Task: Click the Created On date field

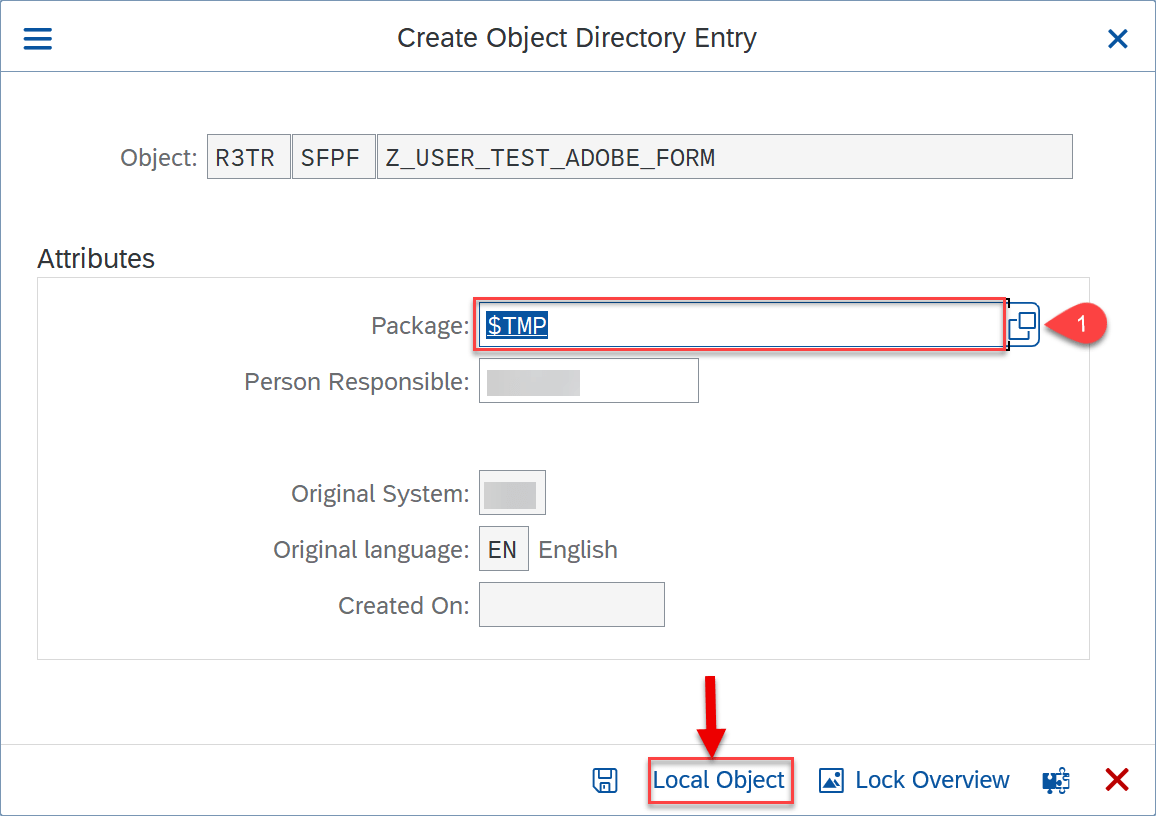Action: point(571,605)
